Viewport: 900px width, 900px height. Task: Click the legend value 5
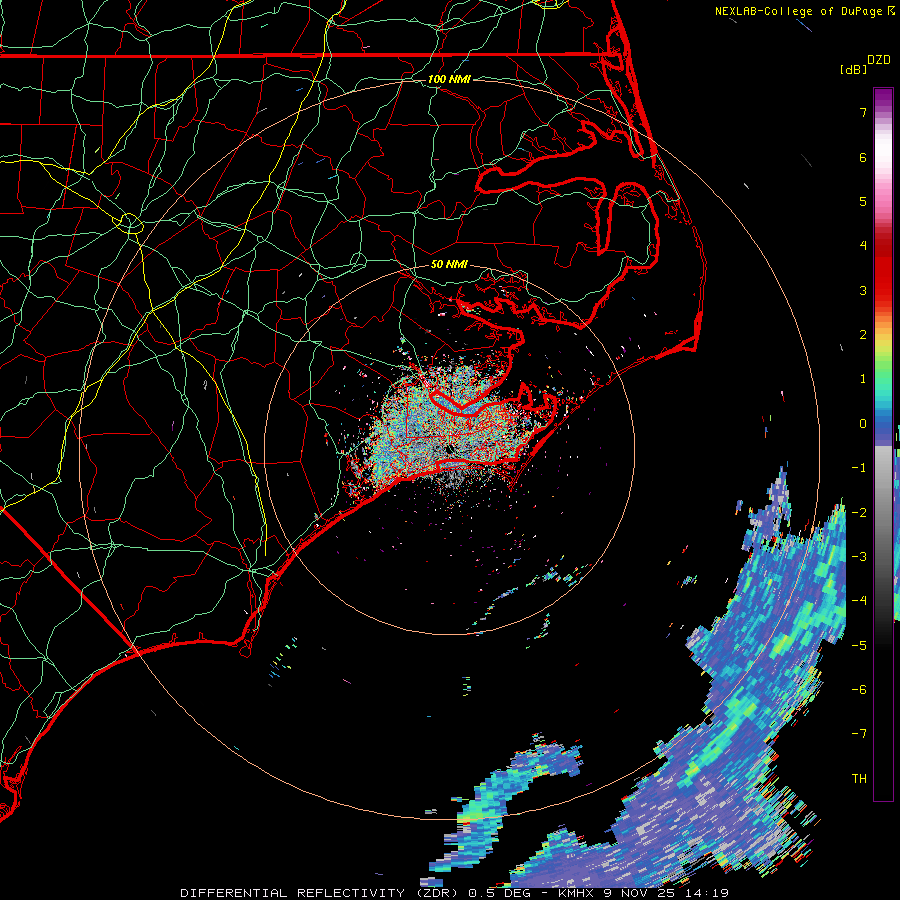point(863,201)
